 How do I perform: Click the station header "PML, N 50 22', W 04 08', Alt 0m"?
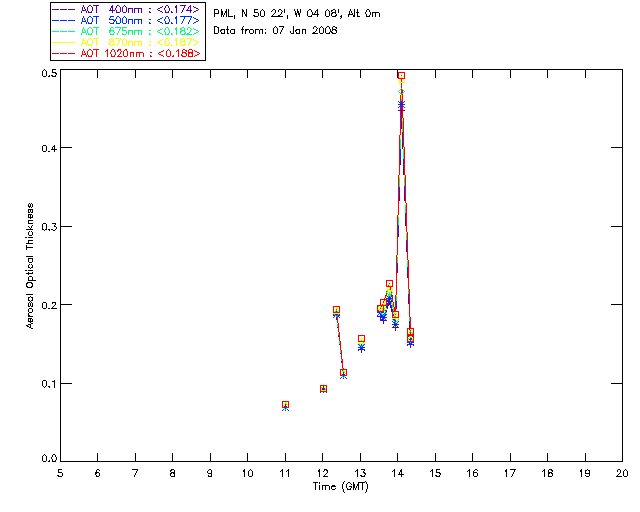tap(297, 14)
